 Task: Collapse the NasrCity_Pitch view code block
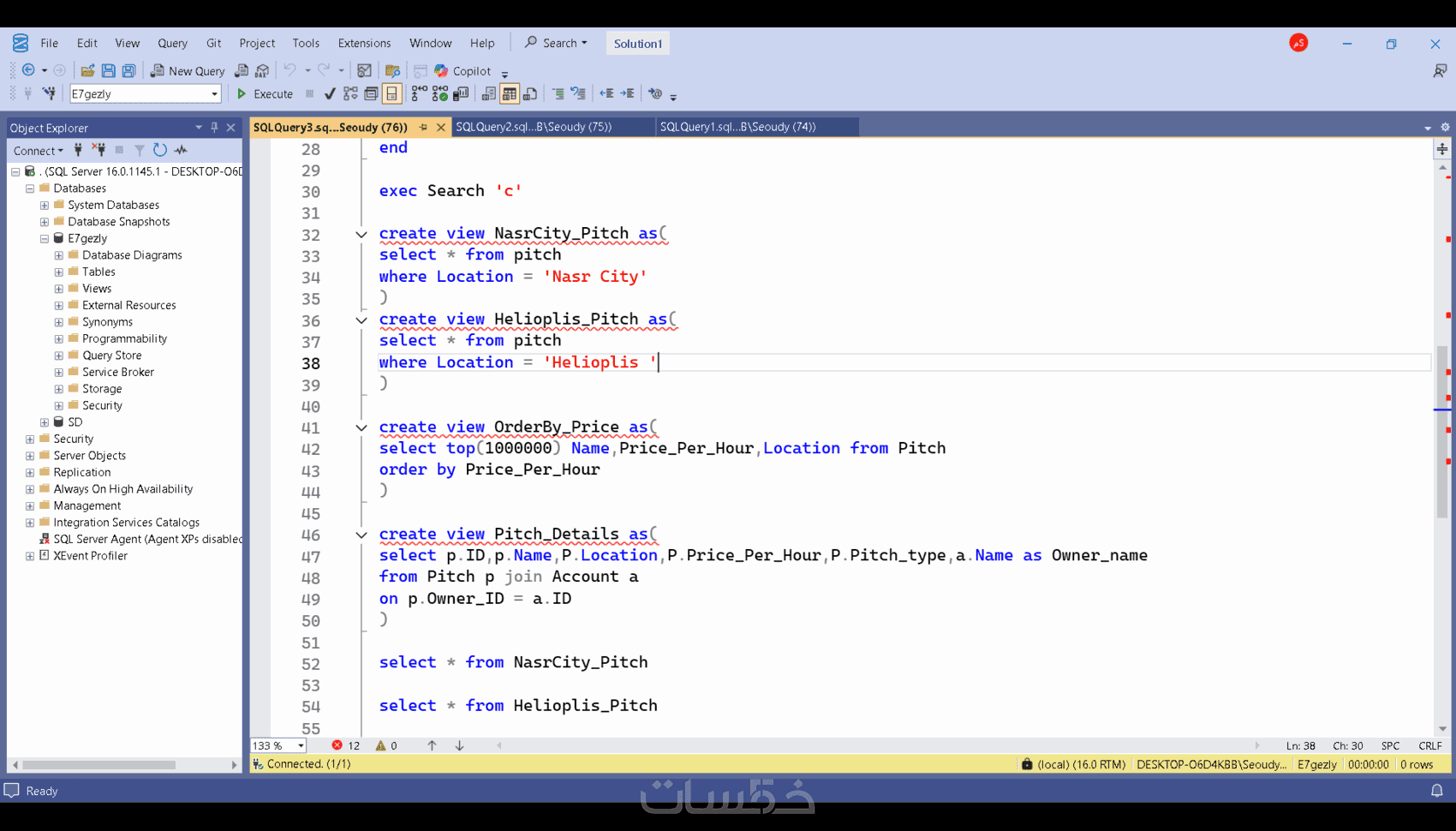click(x=361, y=234)
